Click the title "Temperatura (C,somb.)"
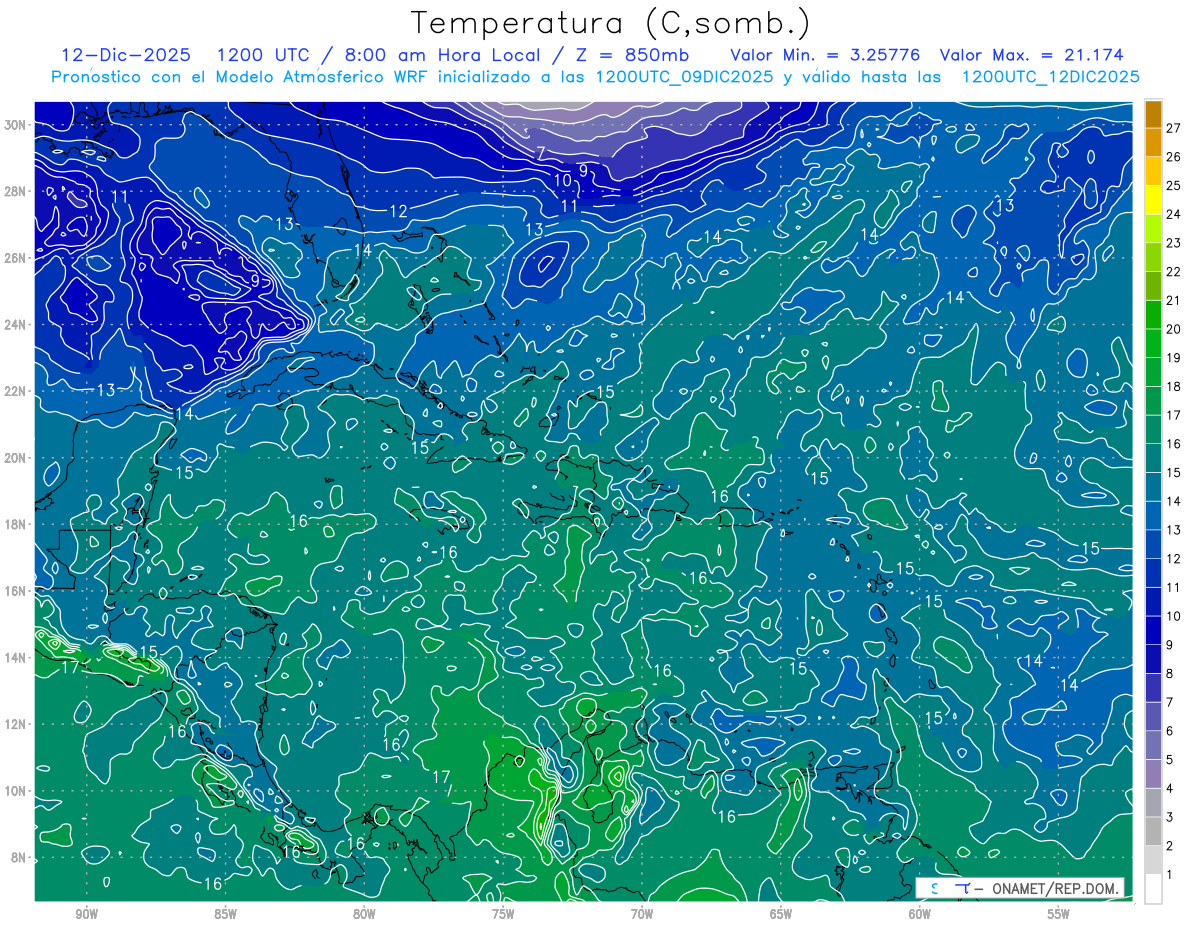This screenshot has width=1200, height=927. click(611, 23)
